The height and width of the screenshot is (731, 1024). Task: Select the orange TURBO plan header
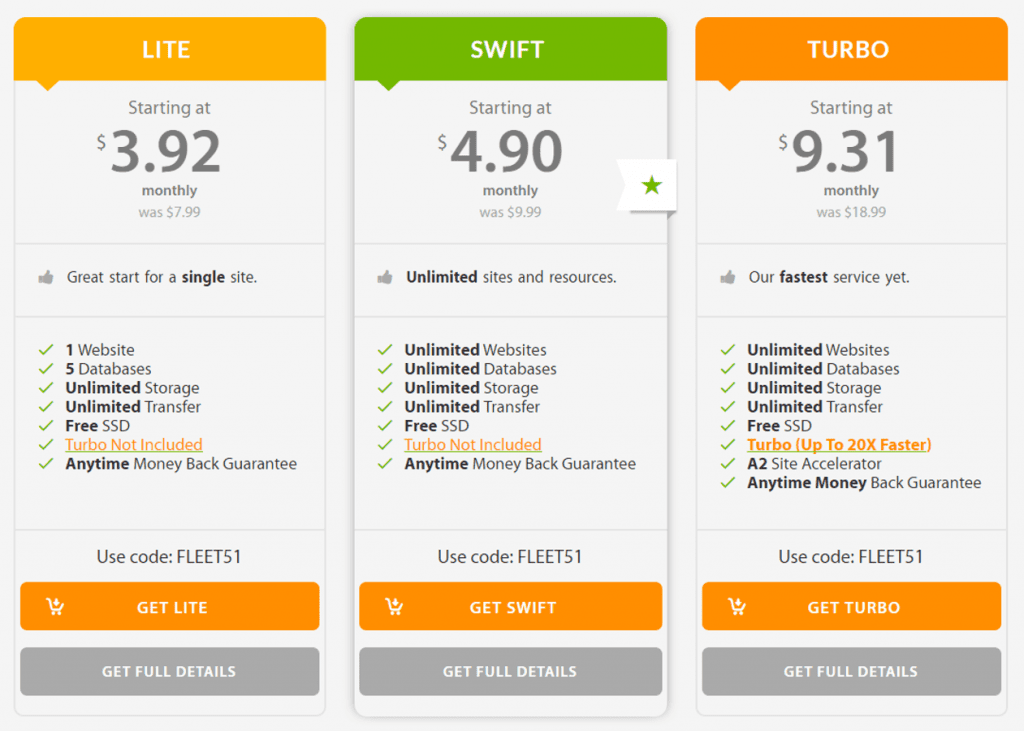(x=851, y=50)
